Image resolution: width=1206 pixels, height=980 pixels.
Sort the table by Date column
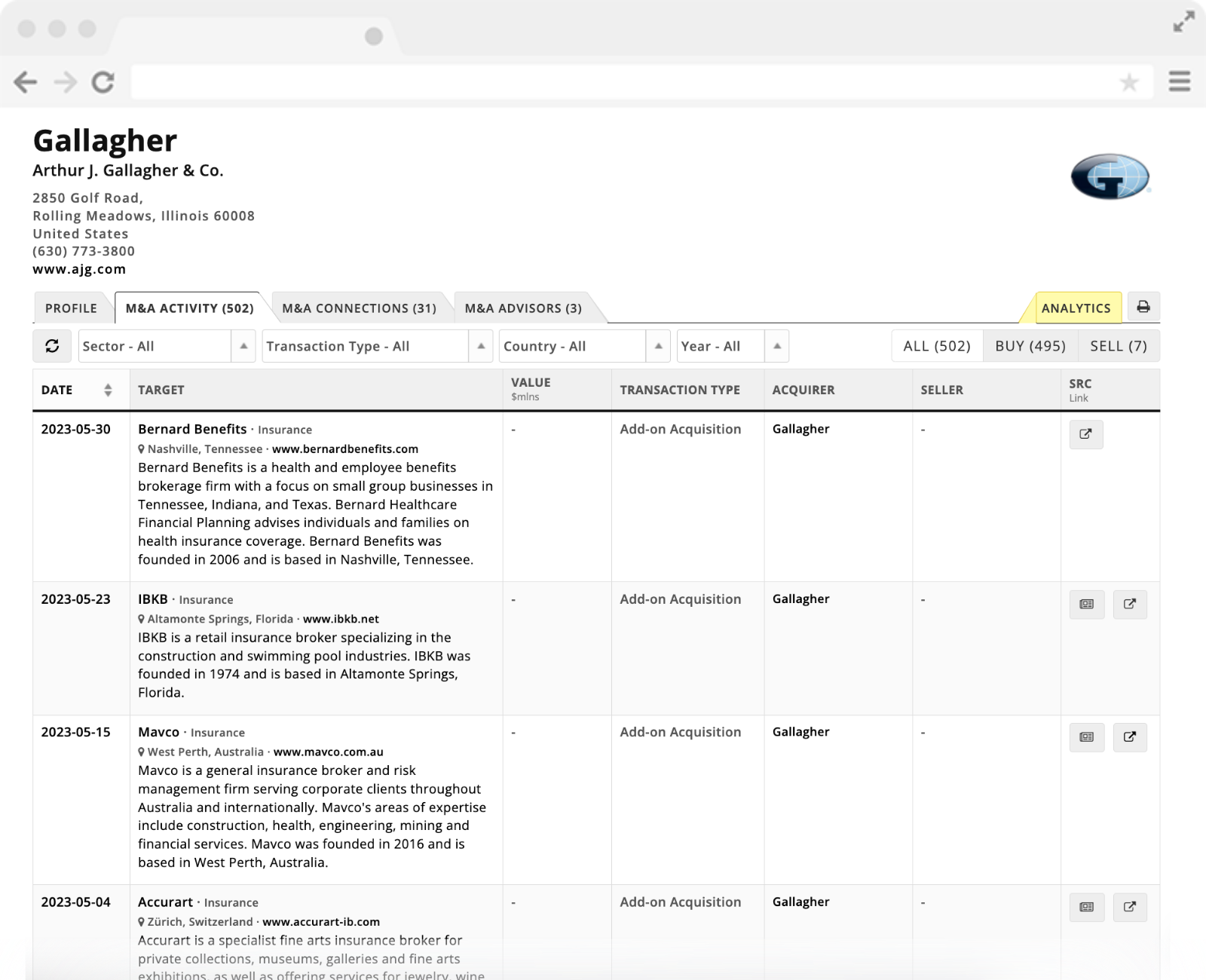tap(108, 390)
